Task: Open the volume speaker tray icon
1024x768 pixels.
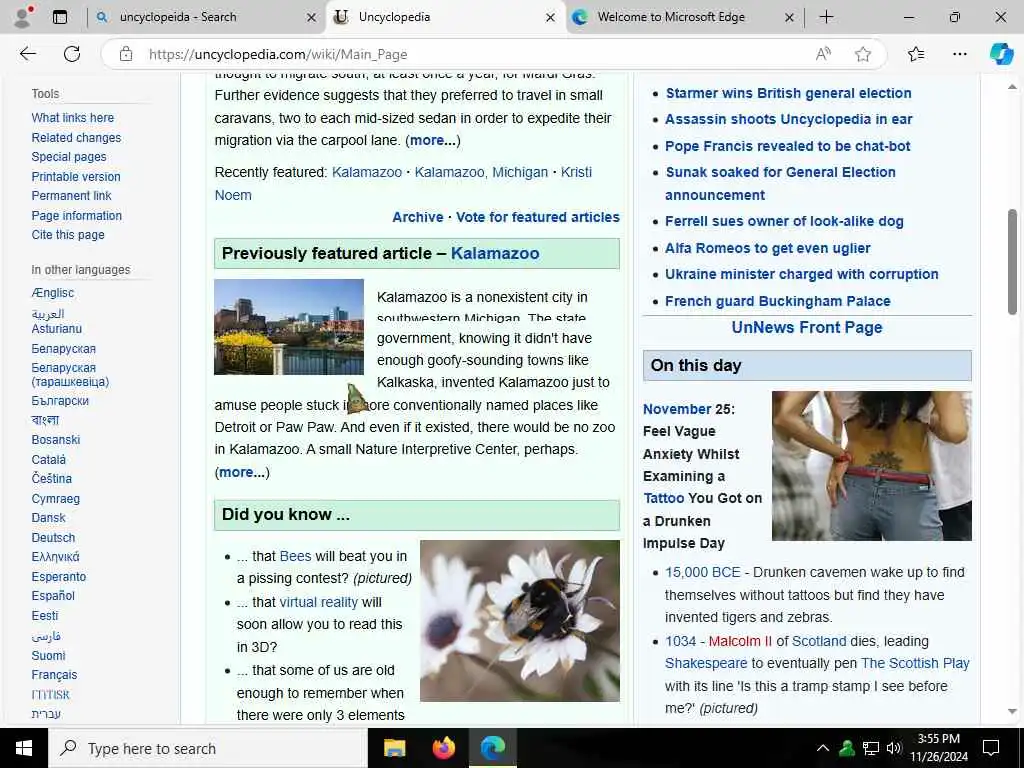Action: tap(894, 748)
